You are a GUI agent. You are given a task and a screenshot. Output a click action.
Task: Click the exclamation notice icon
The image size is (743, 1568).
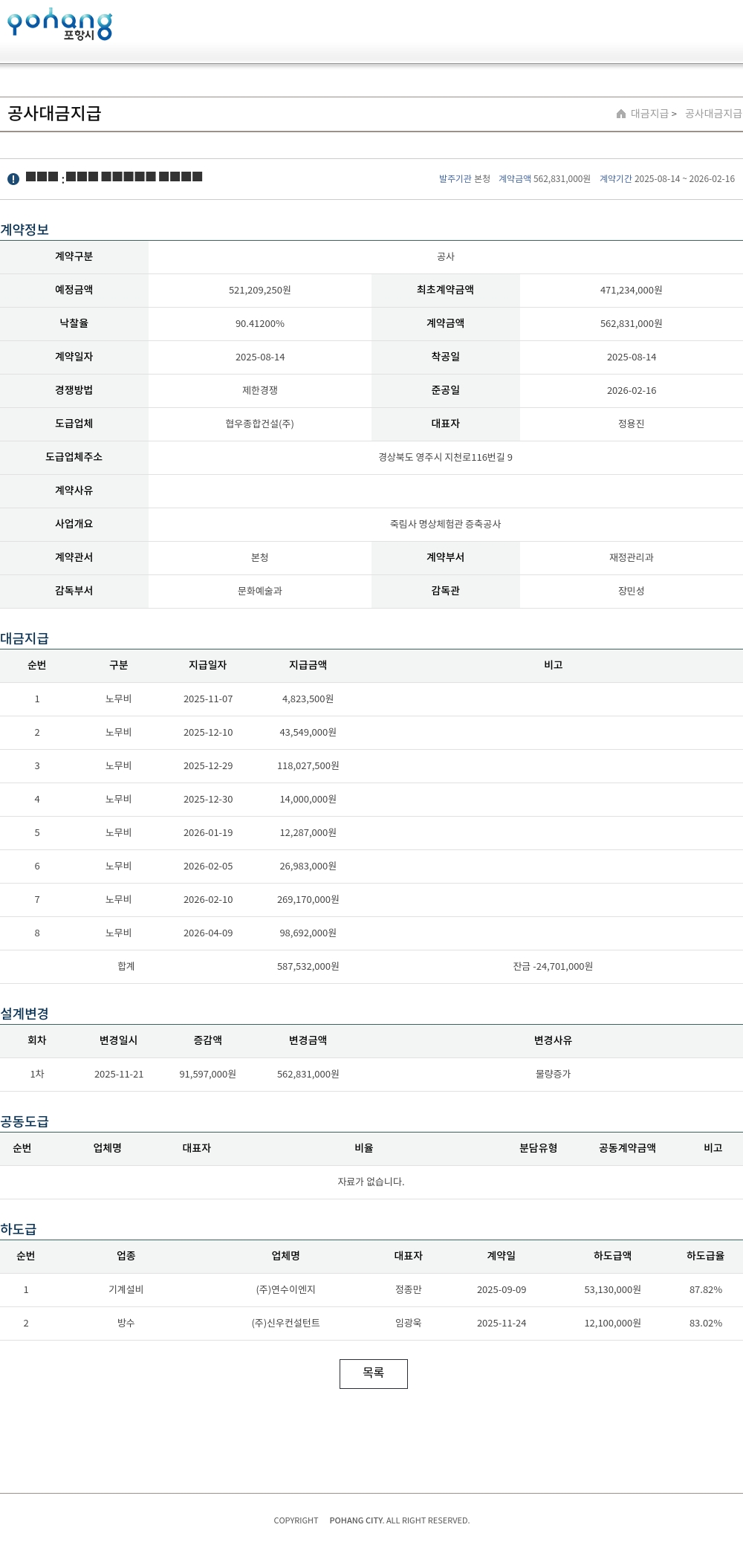(x=13, y=179)
